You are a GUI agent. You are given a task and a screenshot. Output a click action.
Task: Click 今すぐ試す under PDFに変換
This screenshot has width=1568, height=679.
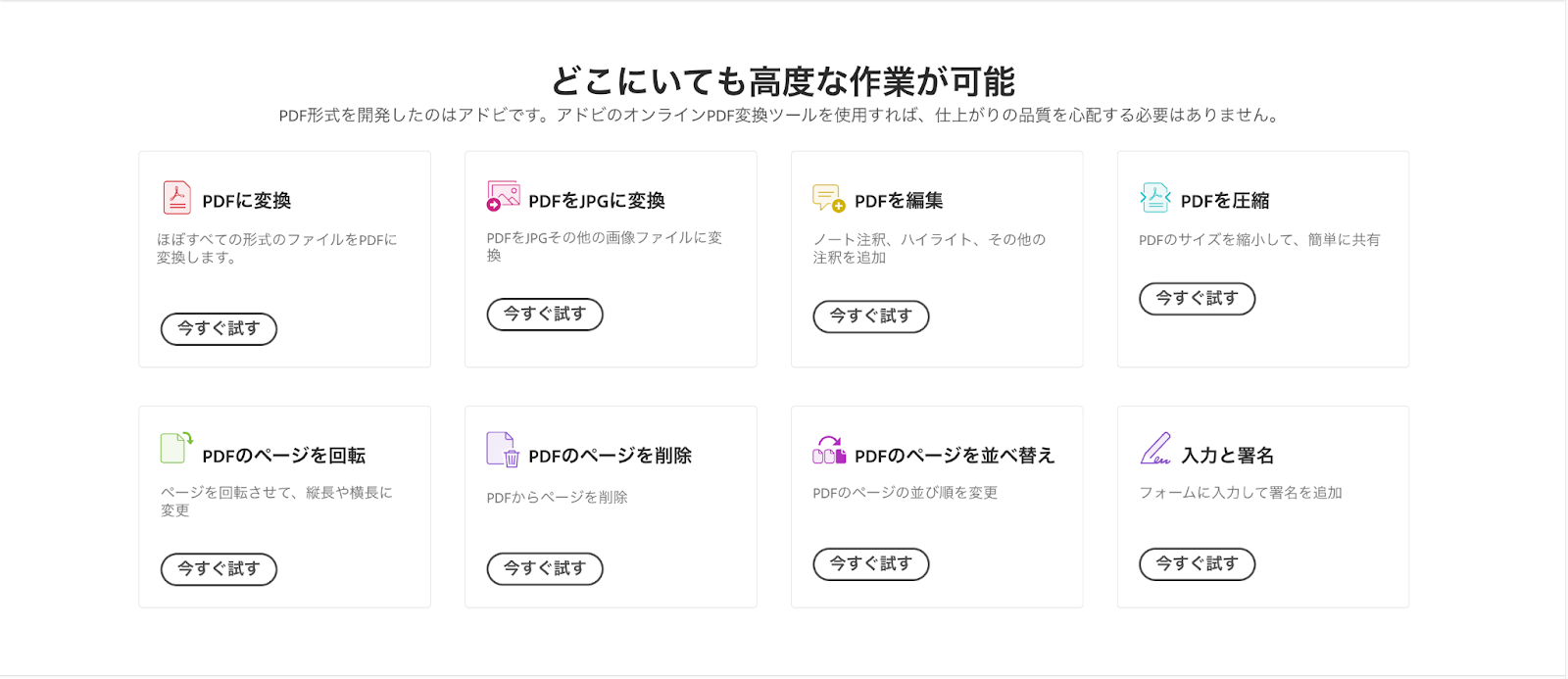click(219, 329)
